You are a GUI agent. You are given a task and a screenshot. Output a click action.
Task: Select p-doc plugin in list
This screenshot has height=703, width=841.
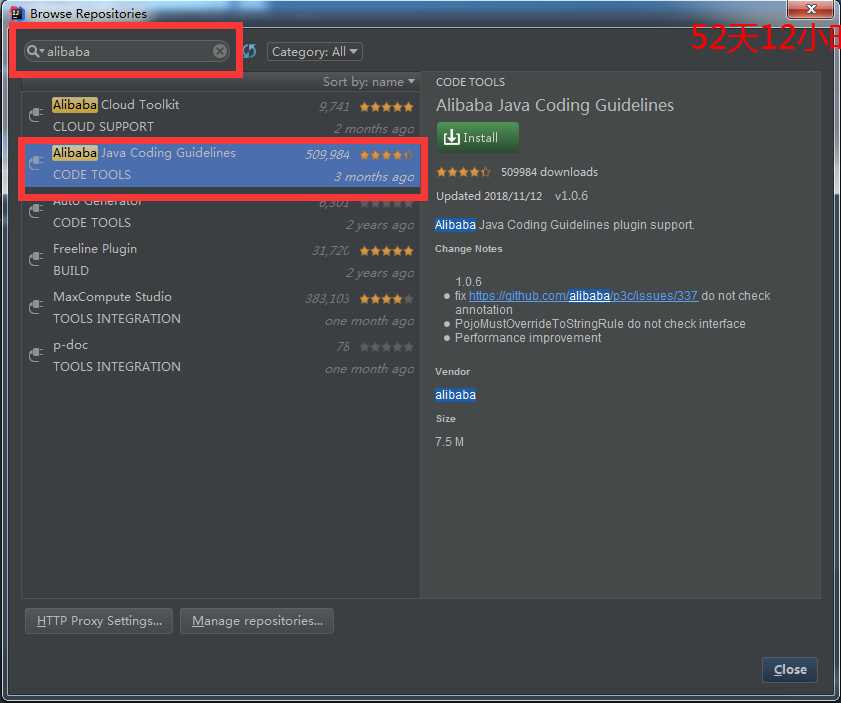(x=221, y=356)
